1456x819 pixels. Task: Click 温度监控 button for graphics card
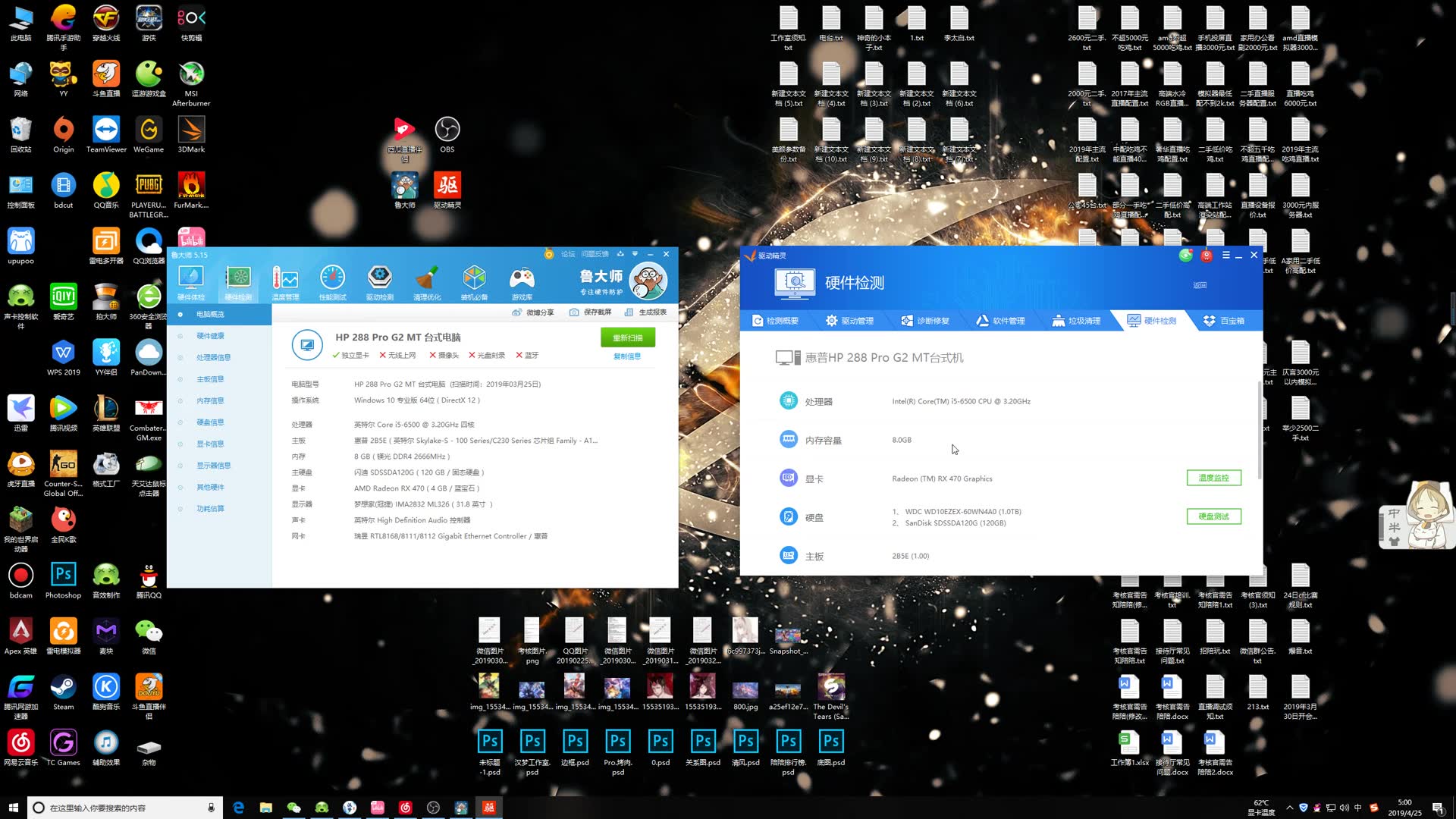(x=1213, y=478)
